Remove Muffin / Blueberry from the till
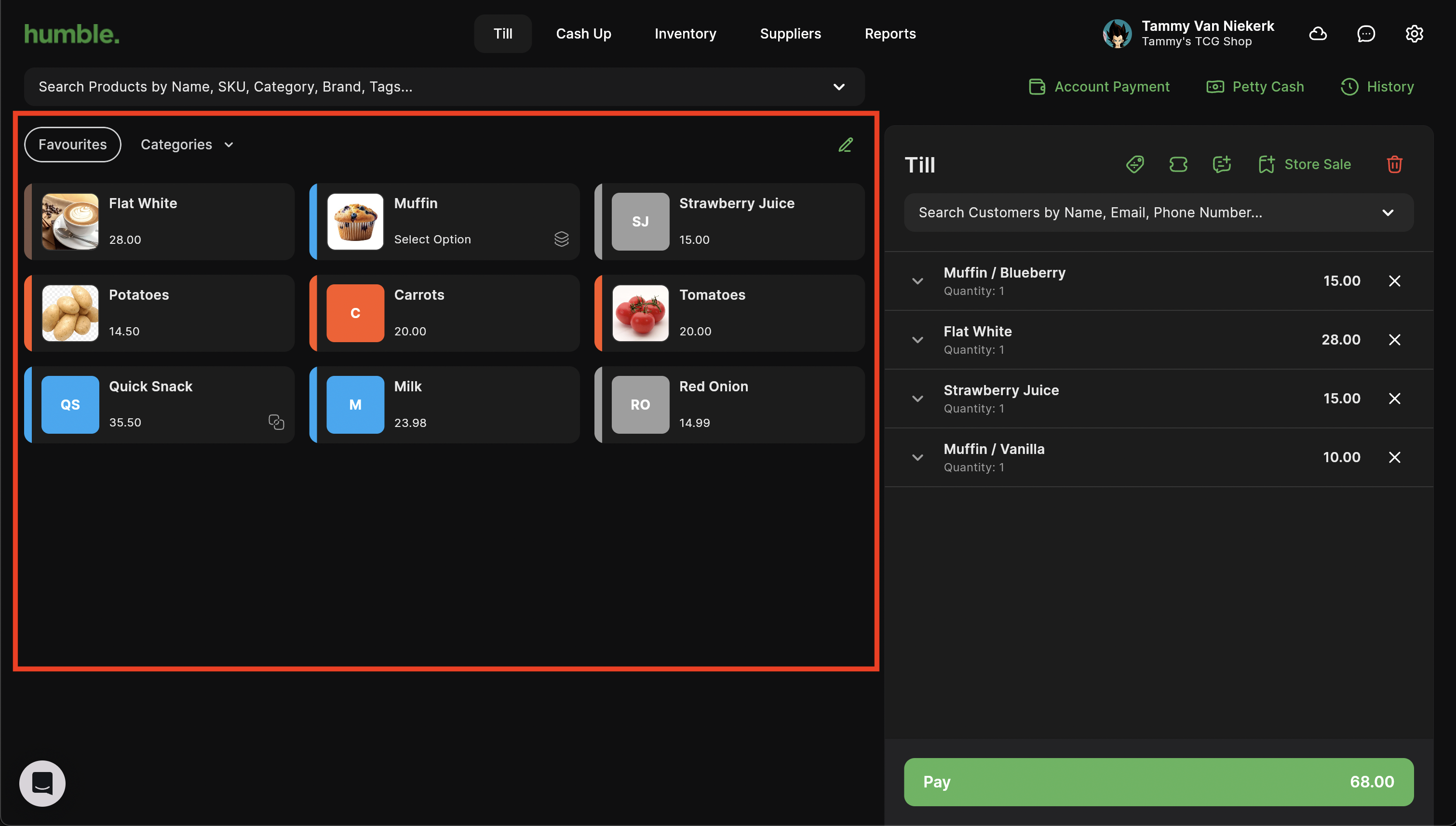Screen dimensions: 1456x826 tap(1394, 281)
